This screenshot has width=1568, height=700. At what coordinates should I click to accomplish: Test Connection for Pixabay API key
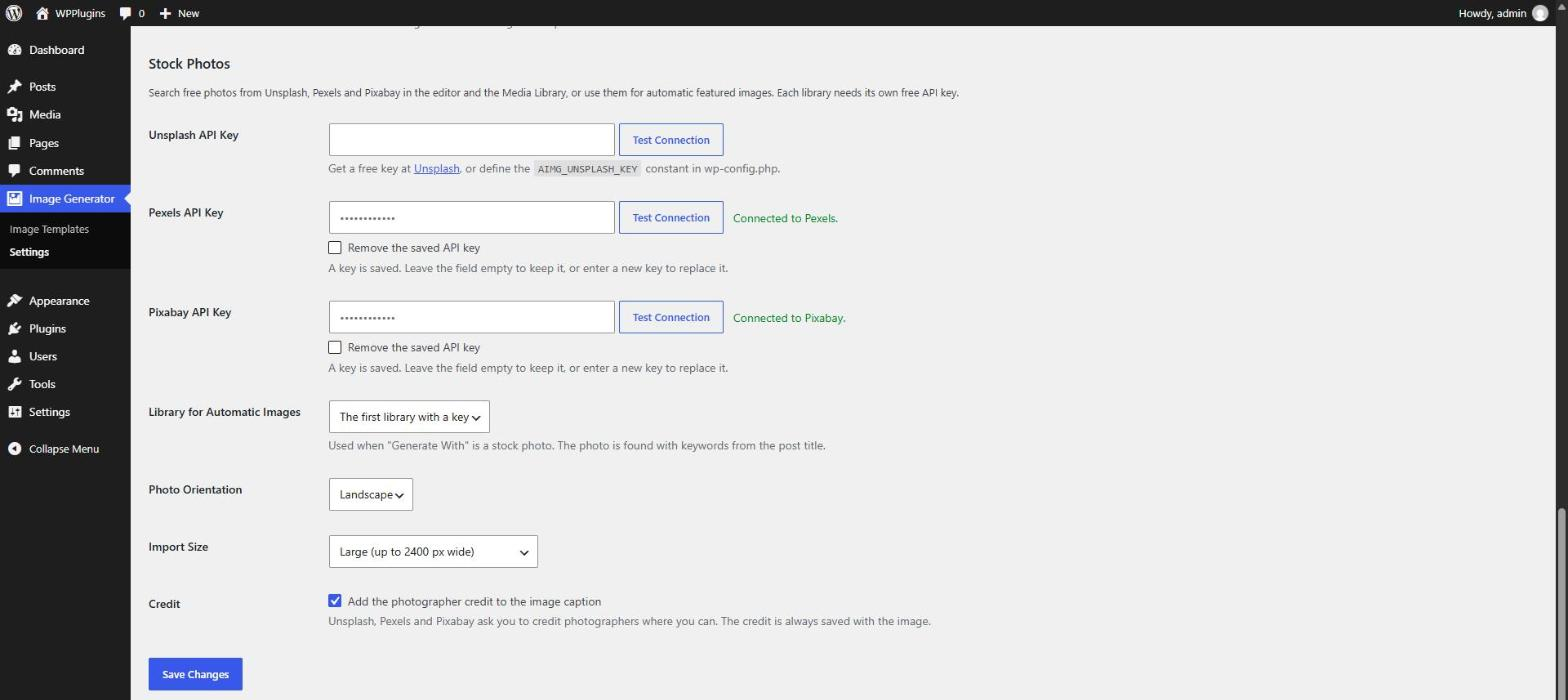coord(671,318)
